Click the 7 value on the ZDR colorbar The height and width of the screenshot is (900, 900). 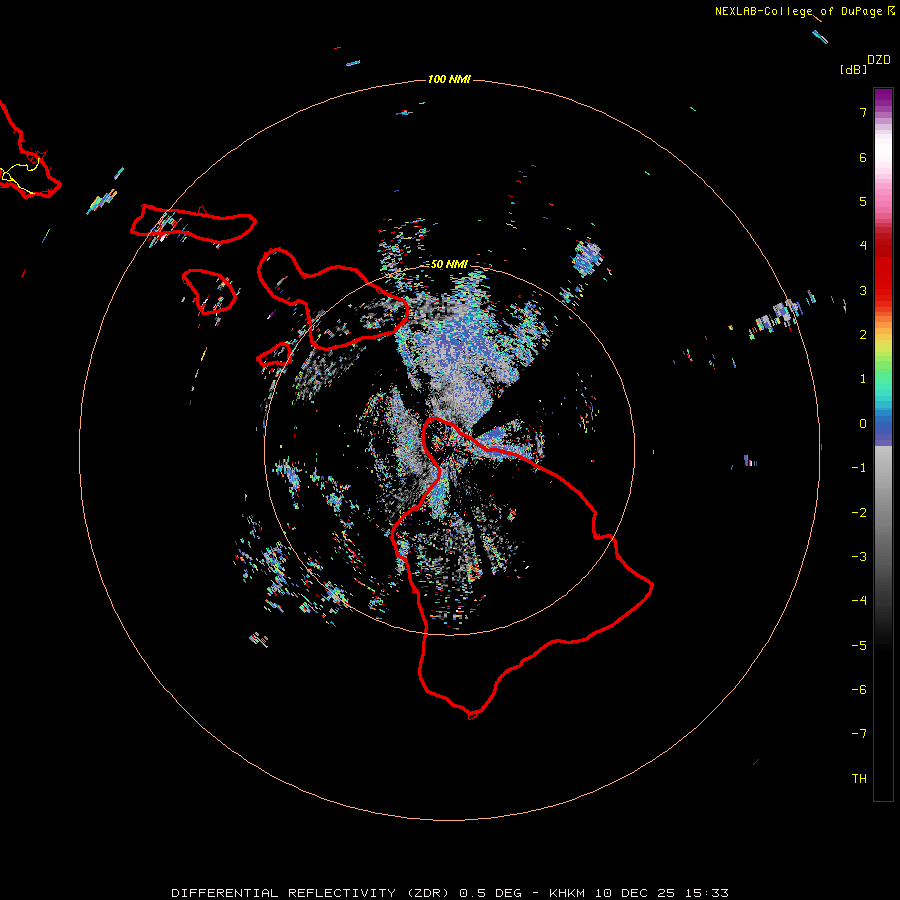click(863, 112)
